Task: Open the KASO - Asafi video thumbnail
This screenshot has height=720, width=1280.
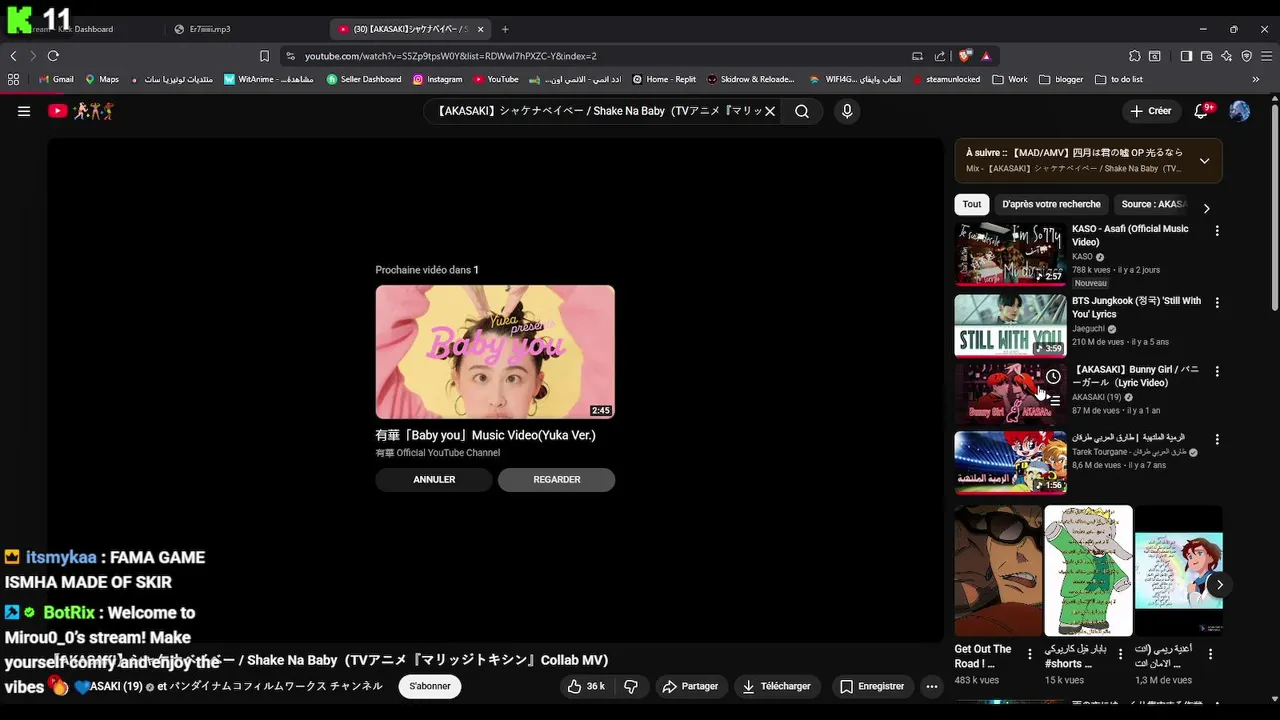Action: tap(1010, 254)
